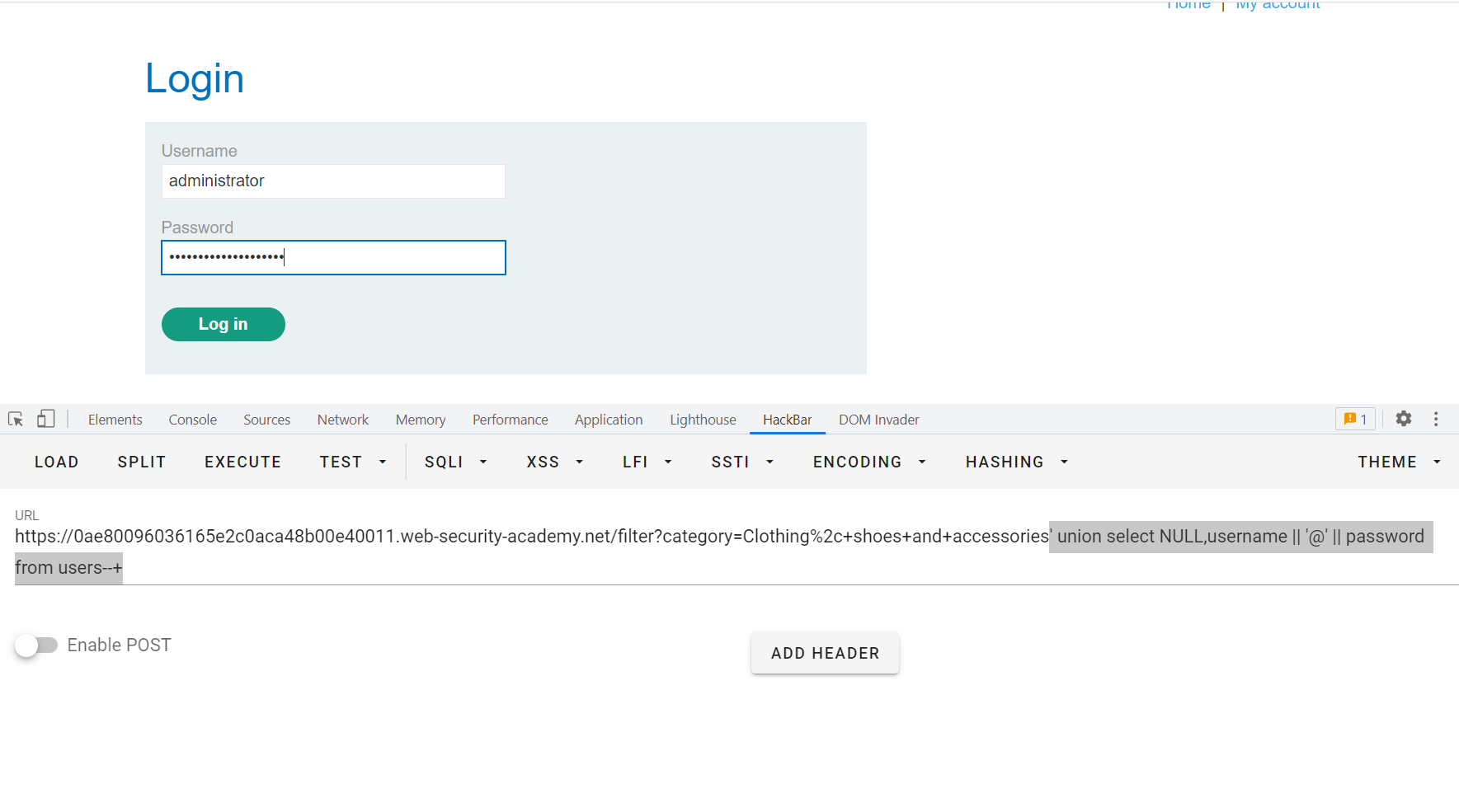Viewport: 1459px width, 812px height.
Task: Click the EXECUTE button
Action: (x=243, y=462)
